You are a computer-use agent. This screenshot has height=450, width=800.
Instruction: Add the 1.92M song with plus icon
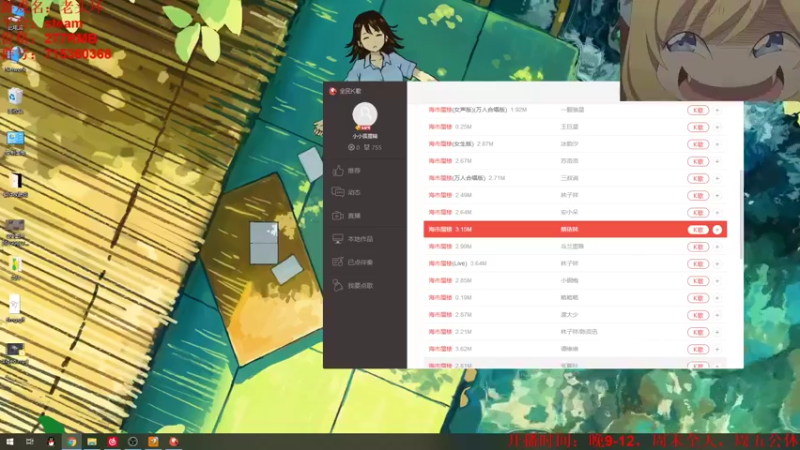point(717,110)
